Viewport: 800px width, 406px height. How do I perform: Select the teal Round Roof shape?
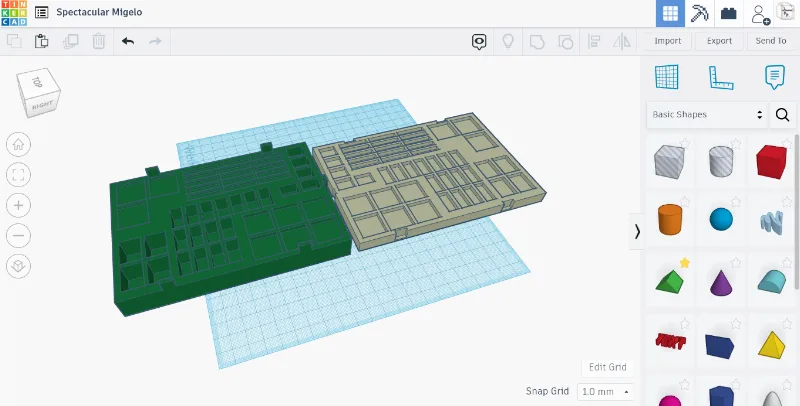click(x=771, y=282)
